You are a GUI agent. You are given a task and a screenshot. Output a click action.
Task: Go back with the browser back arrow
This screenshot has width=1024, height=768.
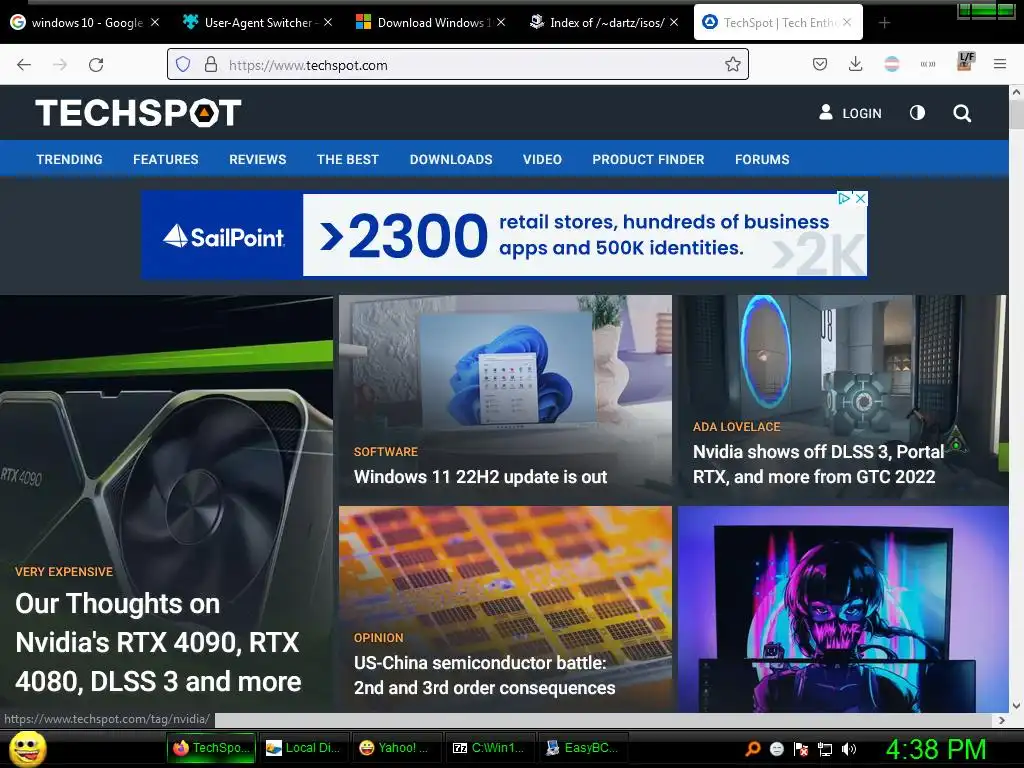24,65
